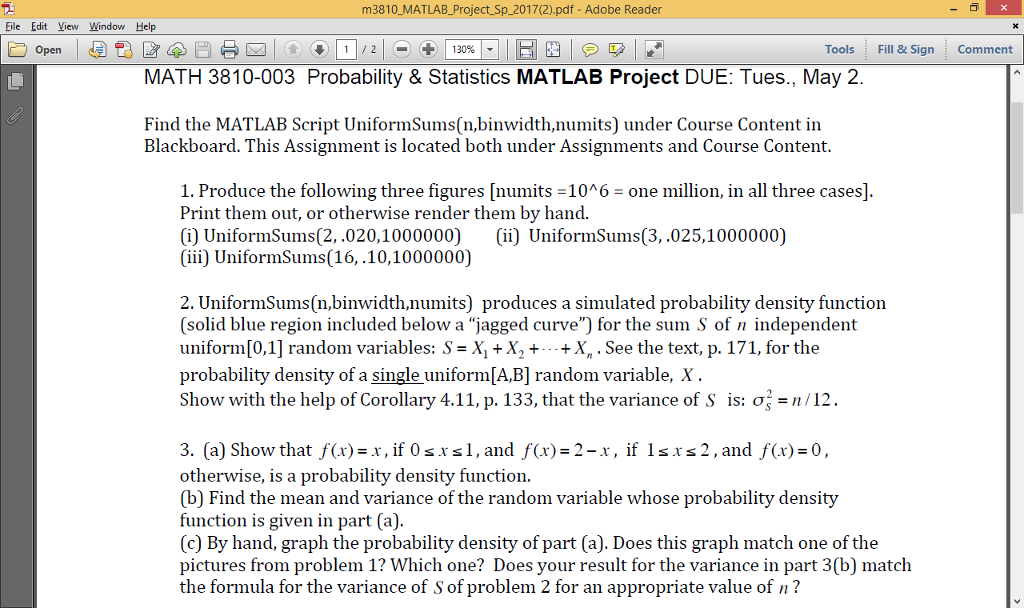Open the Comment pane
Screen dimensions: 1024x608
[x=984, y=48]
